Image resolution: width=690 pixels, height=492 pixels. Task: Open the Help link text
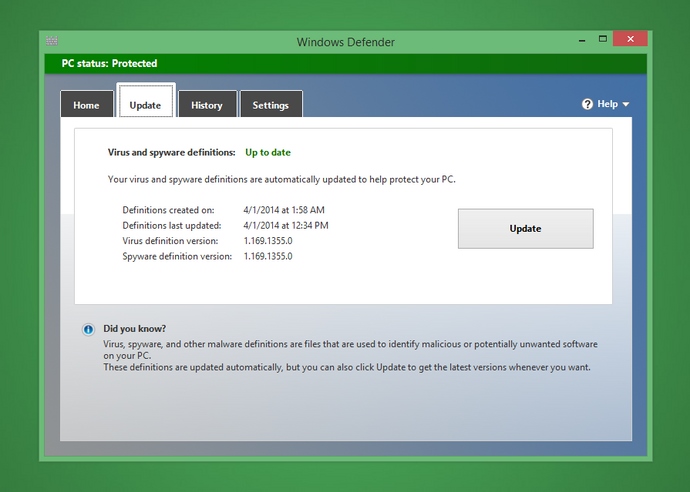[x=607, y=104]
